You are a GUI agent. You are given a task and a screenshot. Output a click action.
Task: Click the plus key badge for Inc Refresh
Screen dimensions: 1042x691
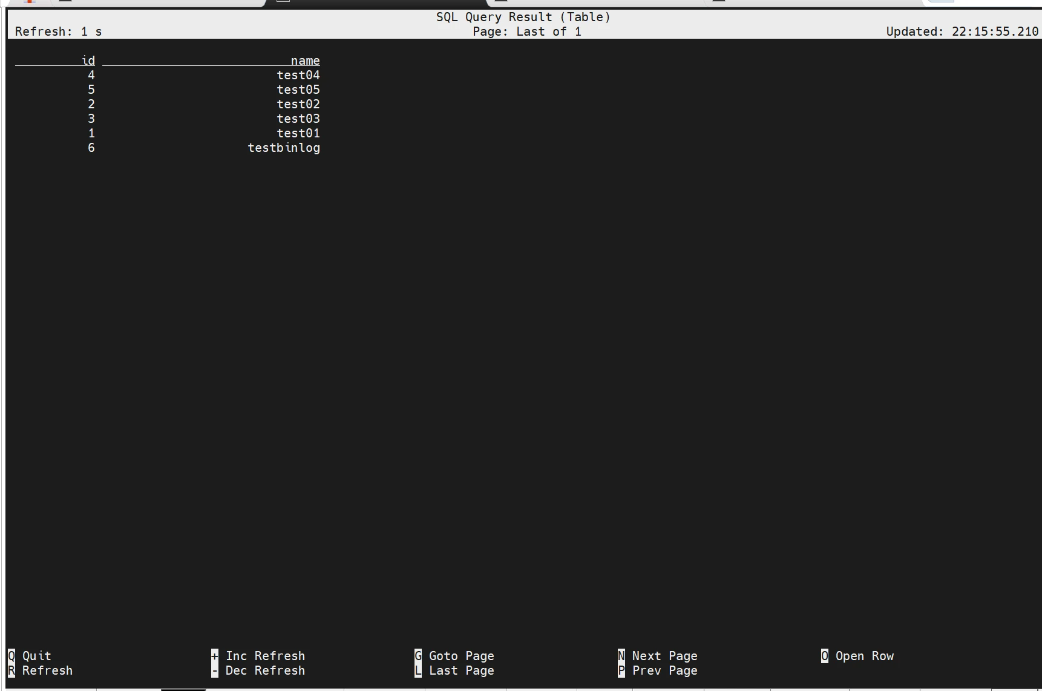pos(215,656)
